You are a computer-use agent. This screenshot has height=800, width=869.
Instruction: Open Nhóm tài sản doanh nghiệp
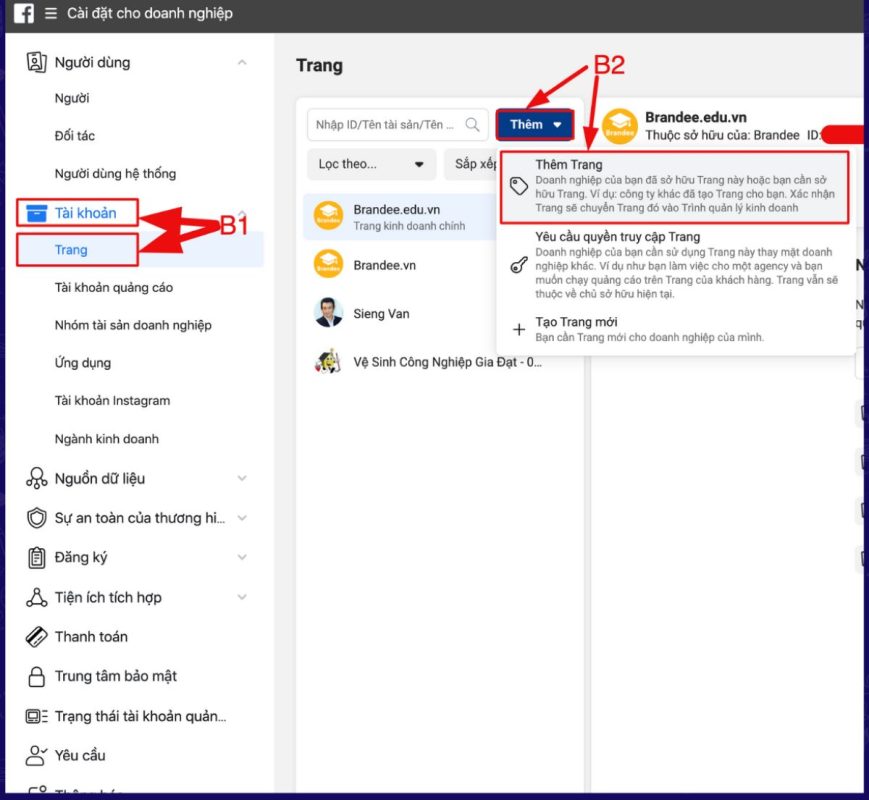click(133, 325)
